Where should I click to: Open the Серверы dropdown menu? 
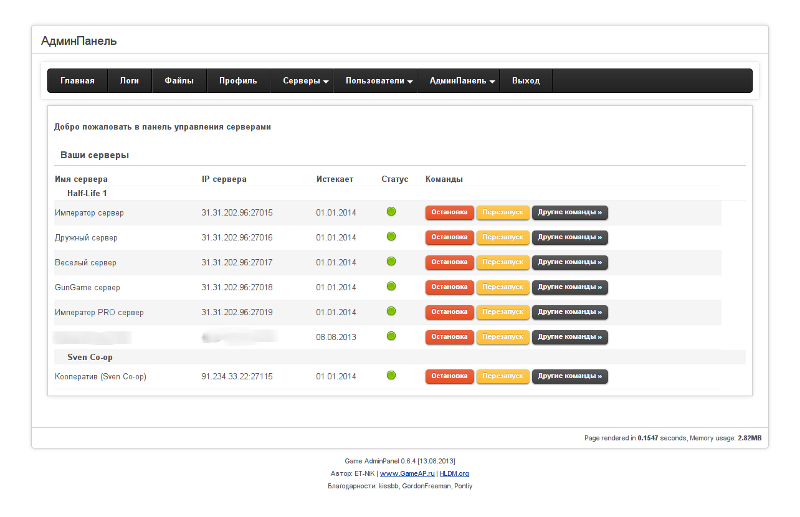coord(305,81)
